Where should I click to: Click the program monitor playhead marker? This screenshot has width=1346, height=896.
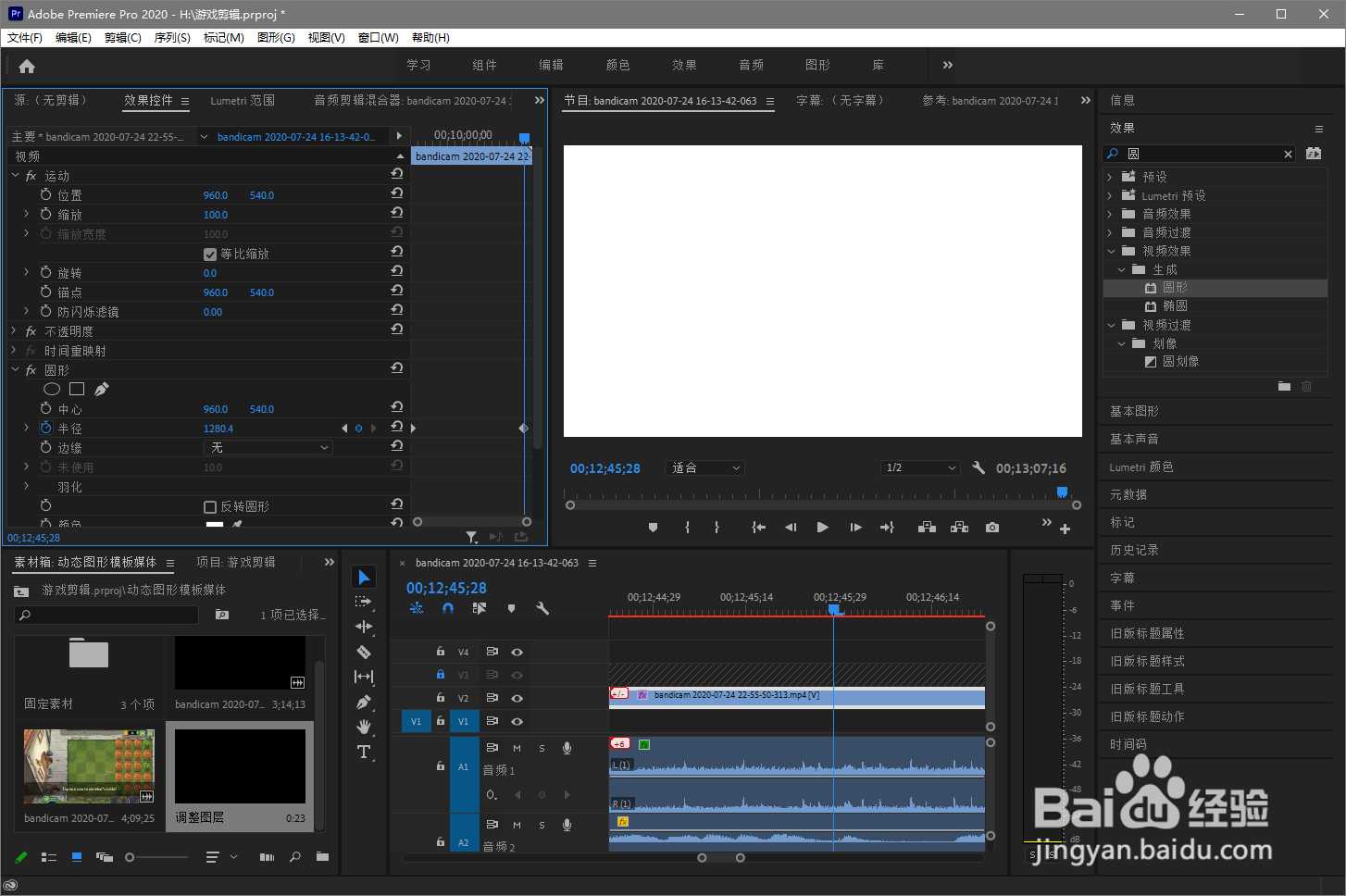1062,492
